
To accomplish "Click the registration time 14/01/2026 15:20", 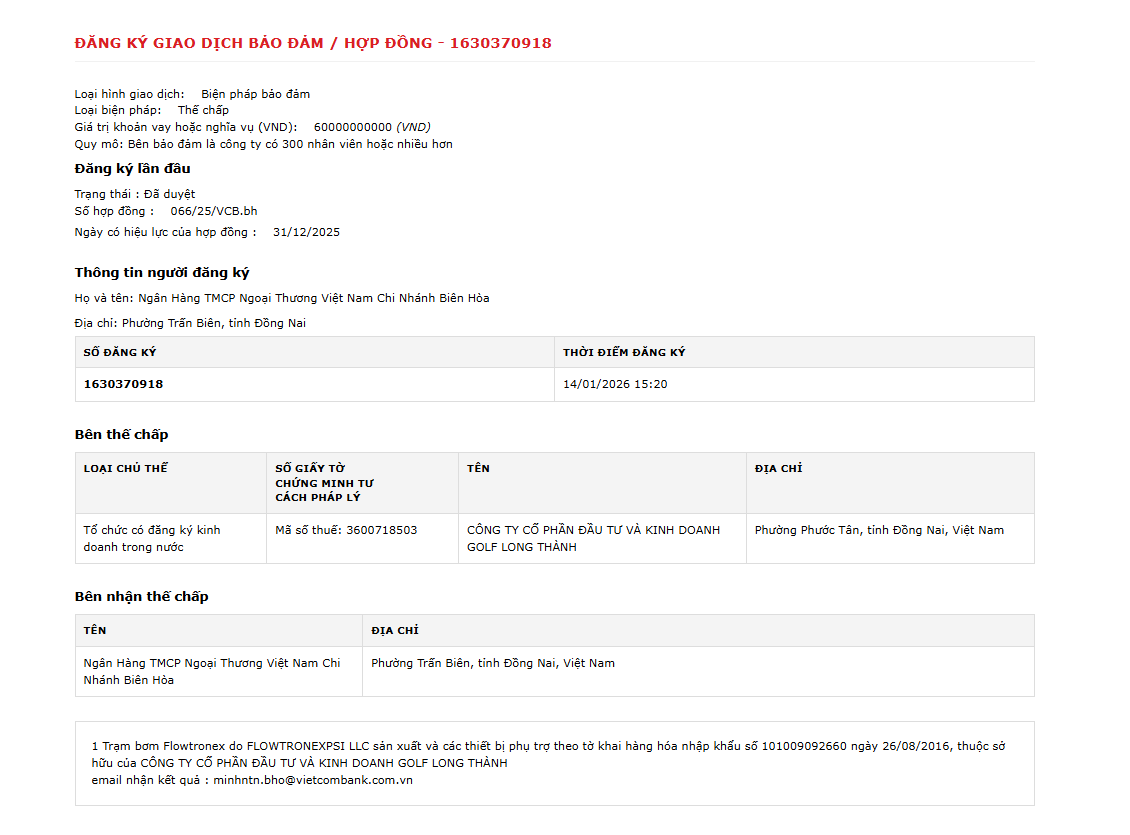I will [x=615, y=384].
